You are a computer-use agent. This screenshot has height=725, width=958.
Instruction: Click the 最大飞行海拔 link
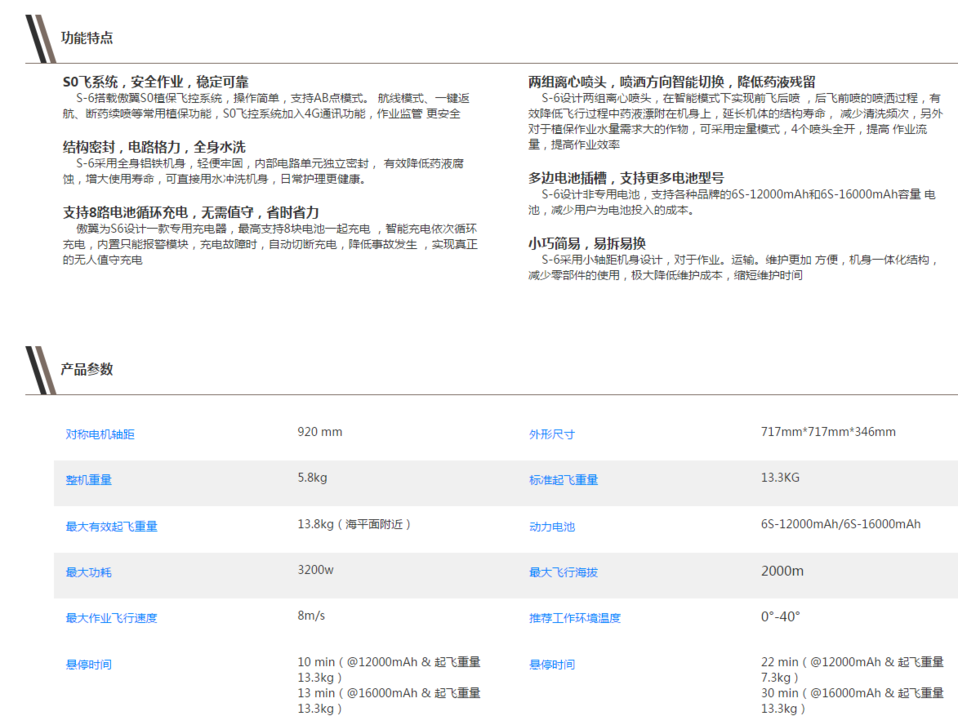(x=563, y=572)
